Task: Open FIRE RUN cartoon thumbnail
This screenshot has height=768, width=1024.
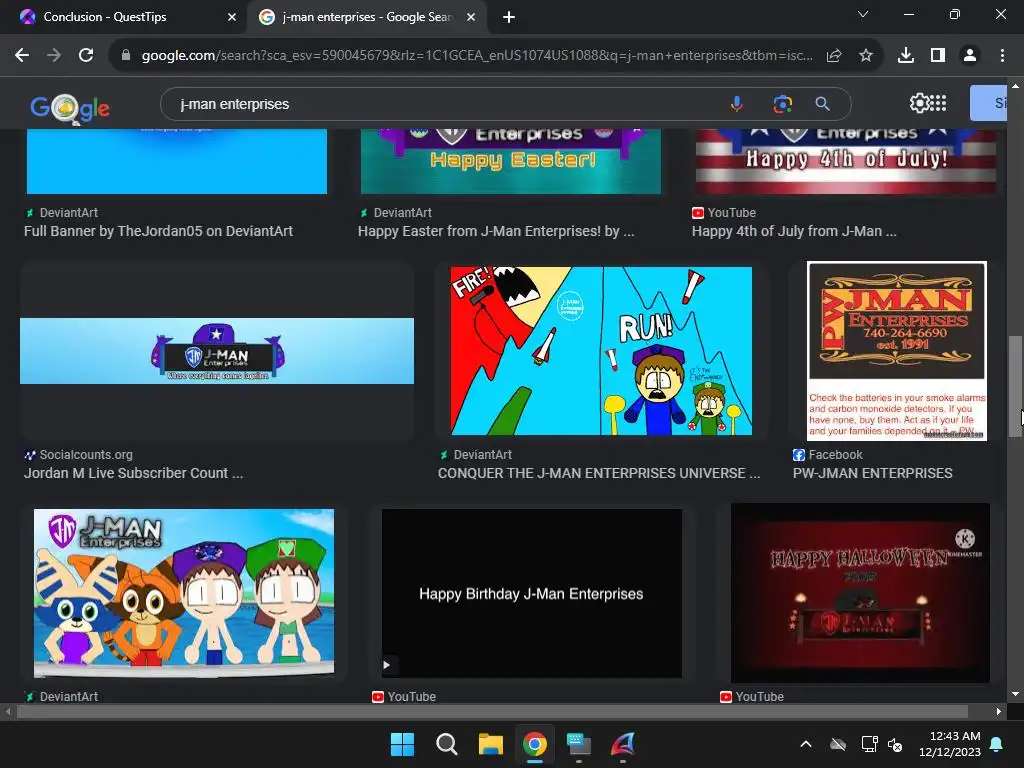Action: 601,351
